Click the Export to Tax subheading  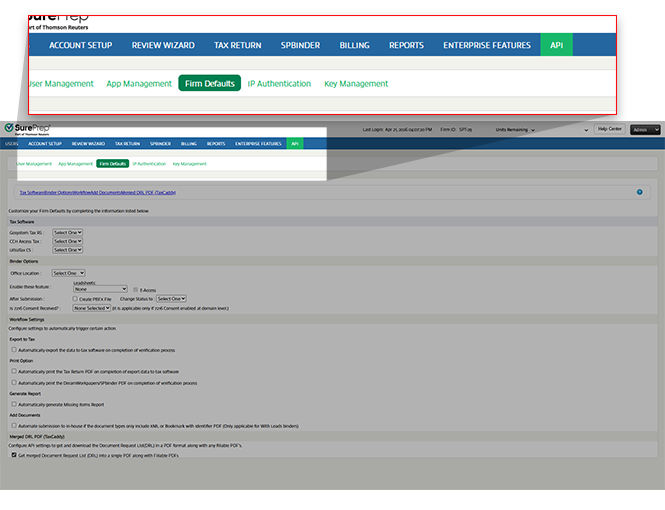coord(22,339)
